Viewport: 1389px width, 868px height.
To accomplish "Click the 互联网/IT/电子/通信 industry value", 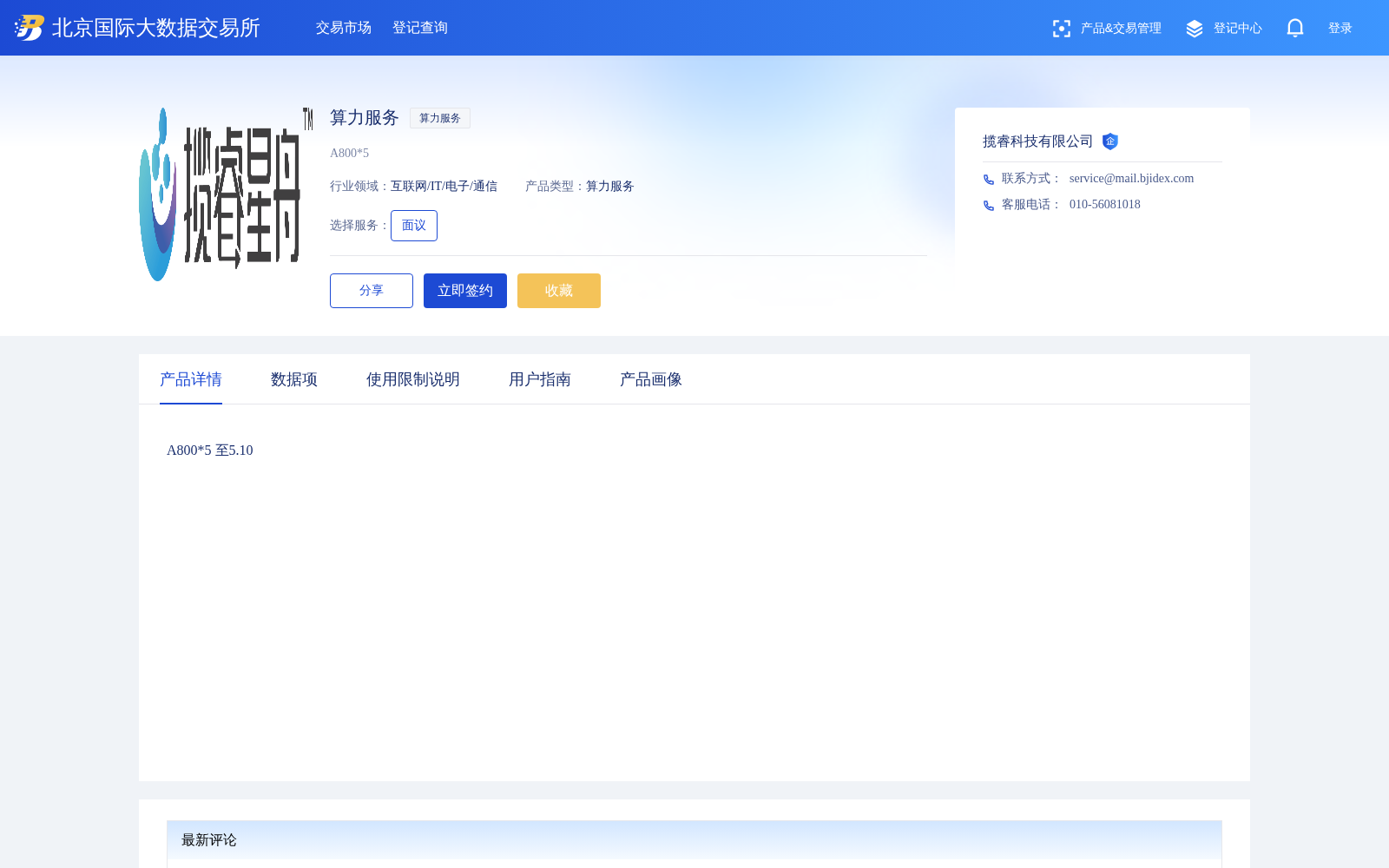I will 444,187.
